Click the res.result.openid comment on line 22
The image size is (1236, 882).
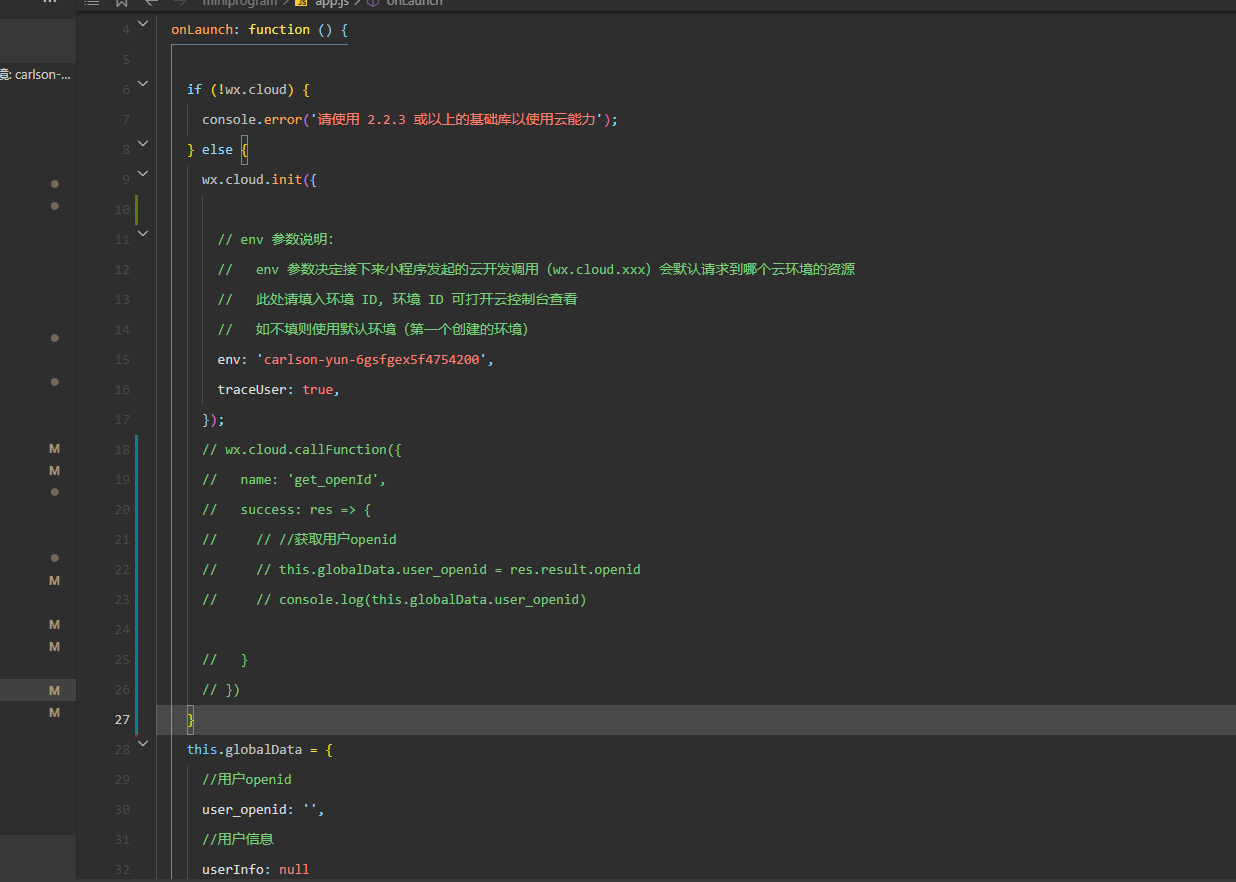[x=421, y=570]
